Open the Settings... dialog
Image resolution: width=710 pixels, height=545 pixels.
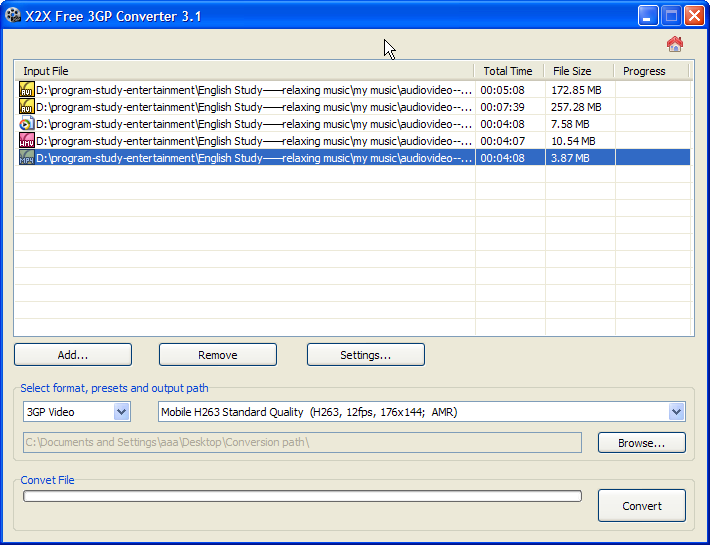(x=366, y=354)
